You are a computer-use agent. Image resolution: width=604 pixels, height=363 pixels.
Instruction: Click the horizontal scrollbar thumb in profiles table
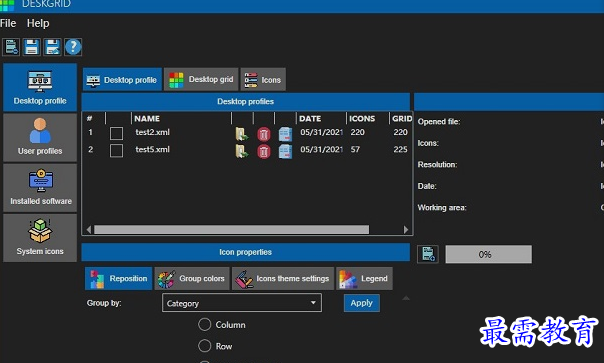(x=232, y=230)
